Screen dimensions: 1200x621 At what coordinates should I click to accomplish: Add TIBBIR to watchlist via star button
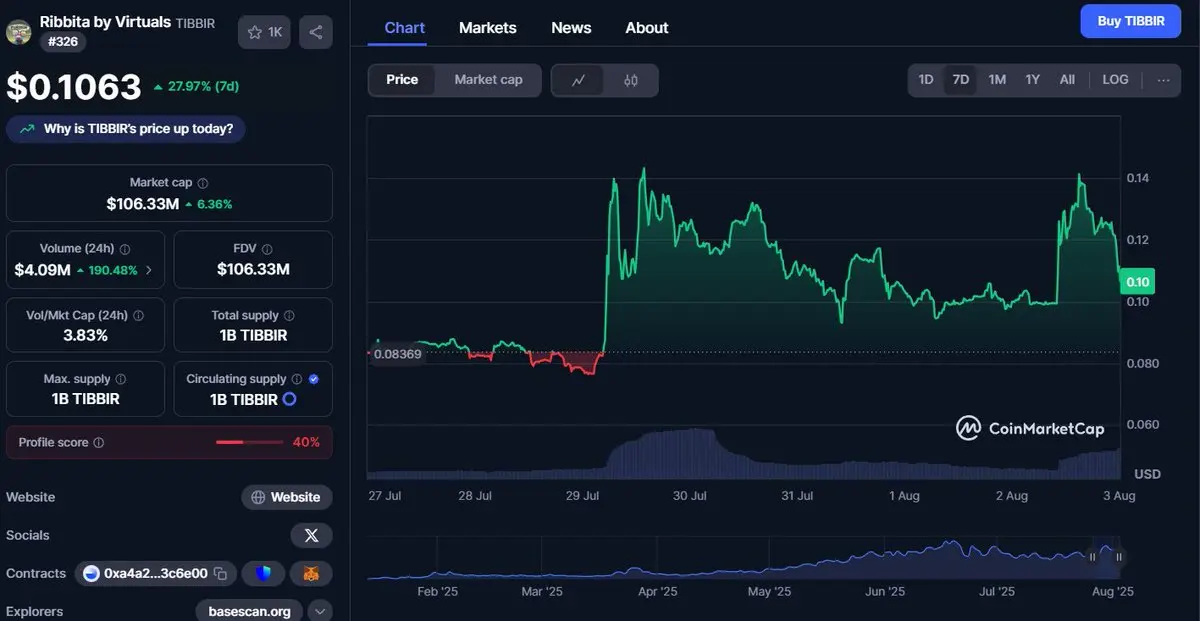click(x=264, y=32)
